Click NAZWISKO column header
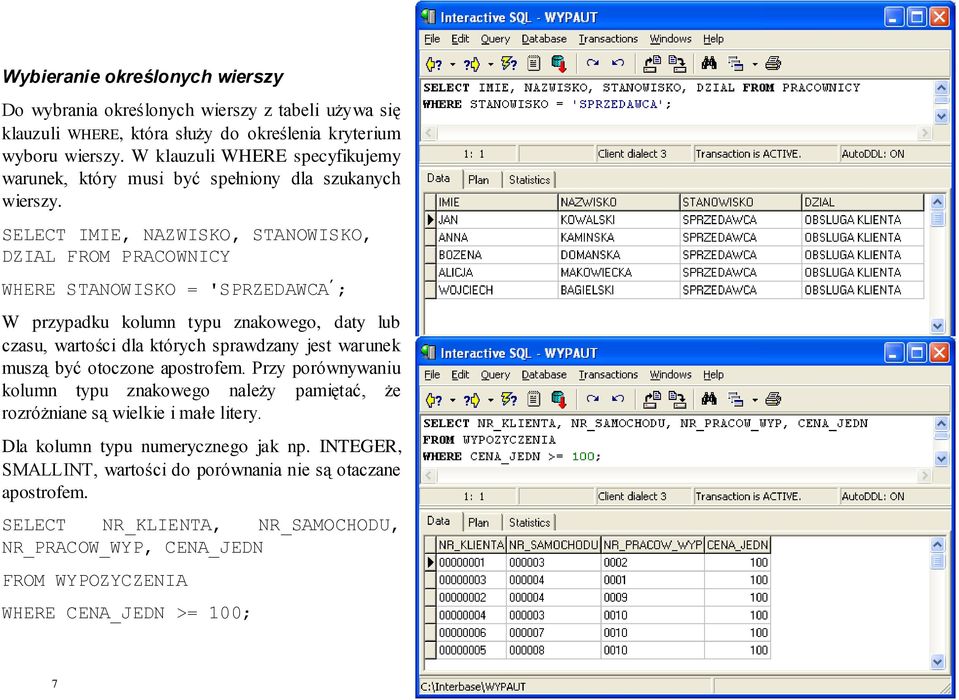Viewport: 959px width, 700px height. (619, 202)
